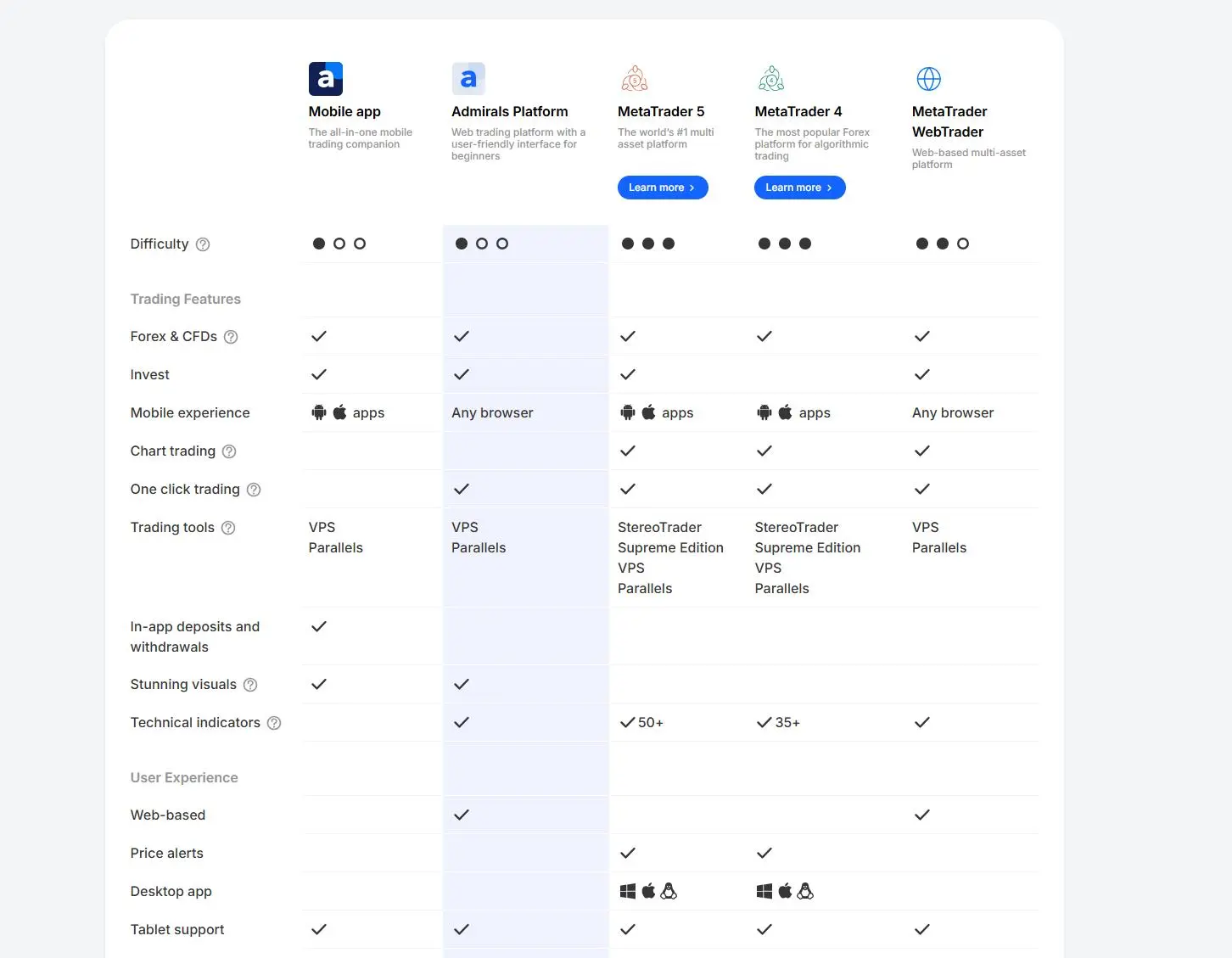The width and height of the screenshot is (1232, 958).
Task: Click the Admirals Platform heading
Action: point(510,111)
